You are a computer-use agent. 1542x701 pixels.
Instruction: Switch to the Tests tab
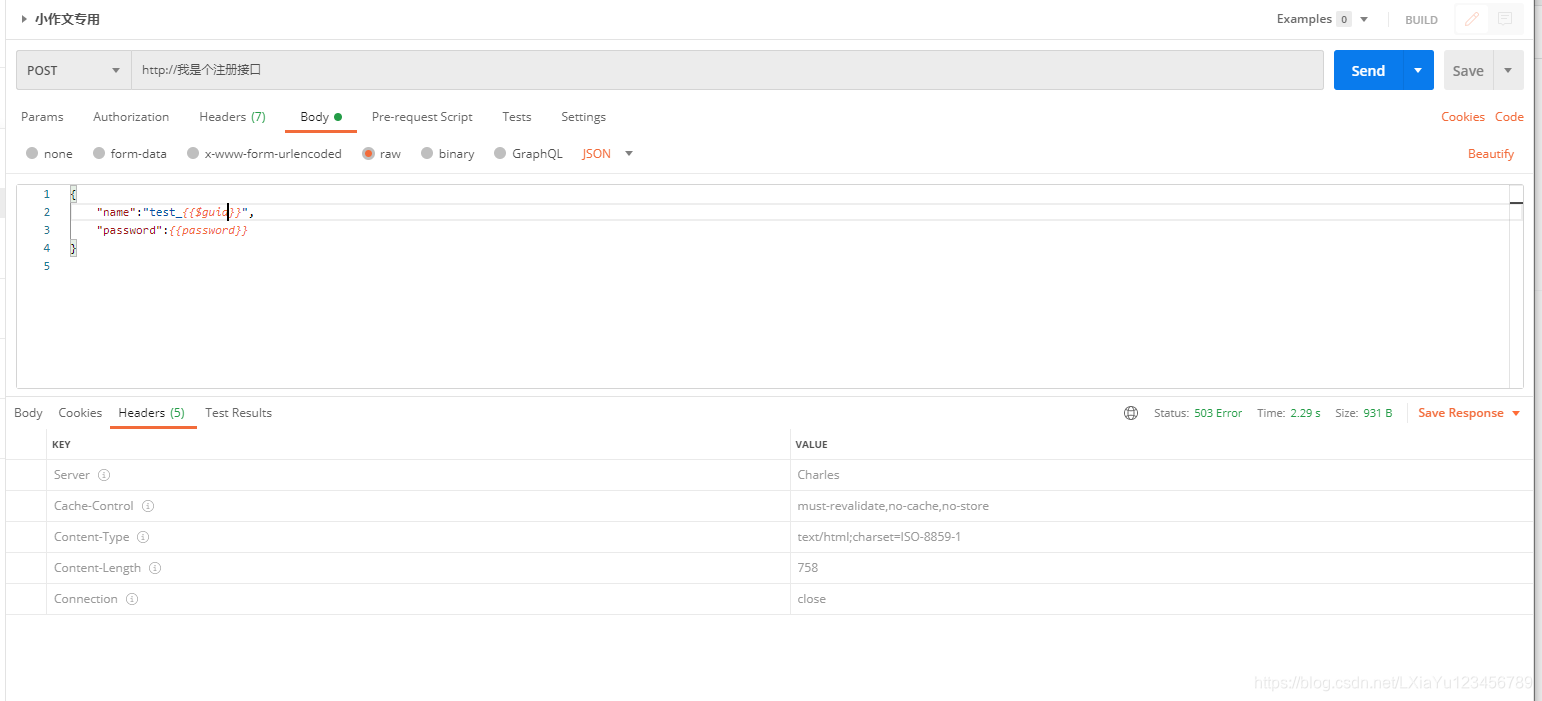(x=517, y=117)
